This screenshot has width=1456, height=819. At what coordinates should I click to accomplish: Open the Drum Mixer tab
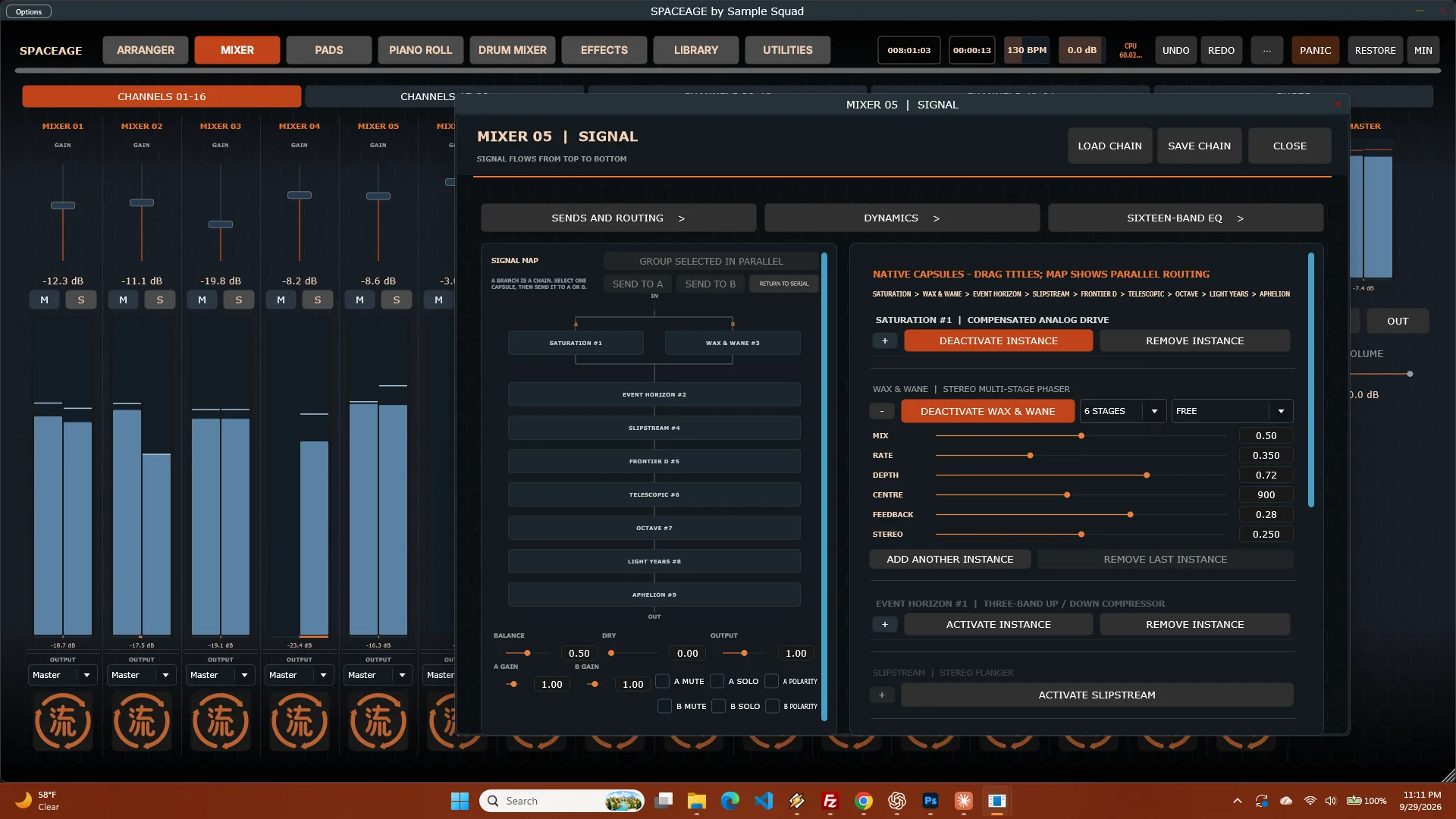pyautogui.click(x=512, y=50)
